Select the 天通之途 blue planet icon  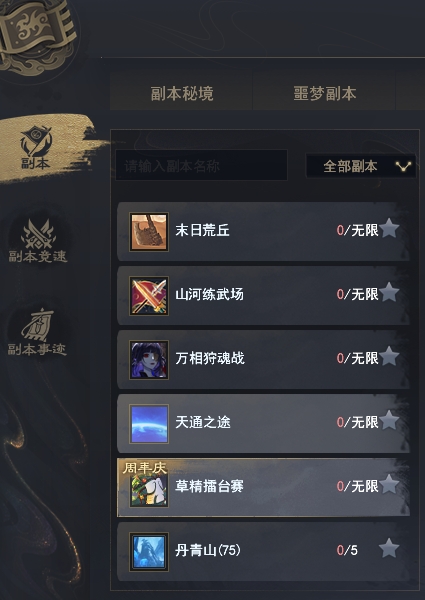click(149, 424)
